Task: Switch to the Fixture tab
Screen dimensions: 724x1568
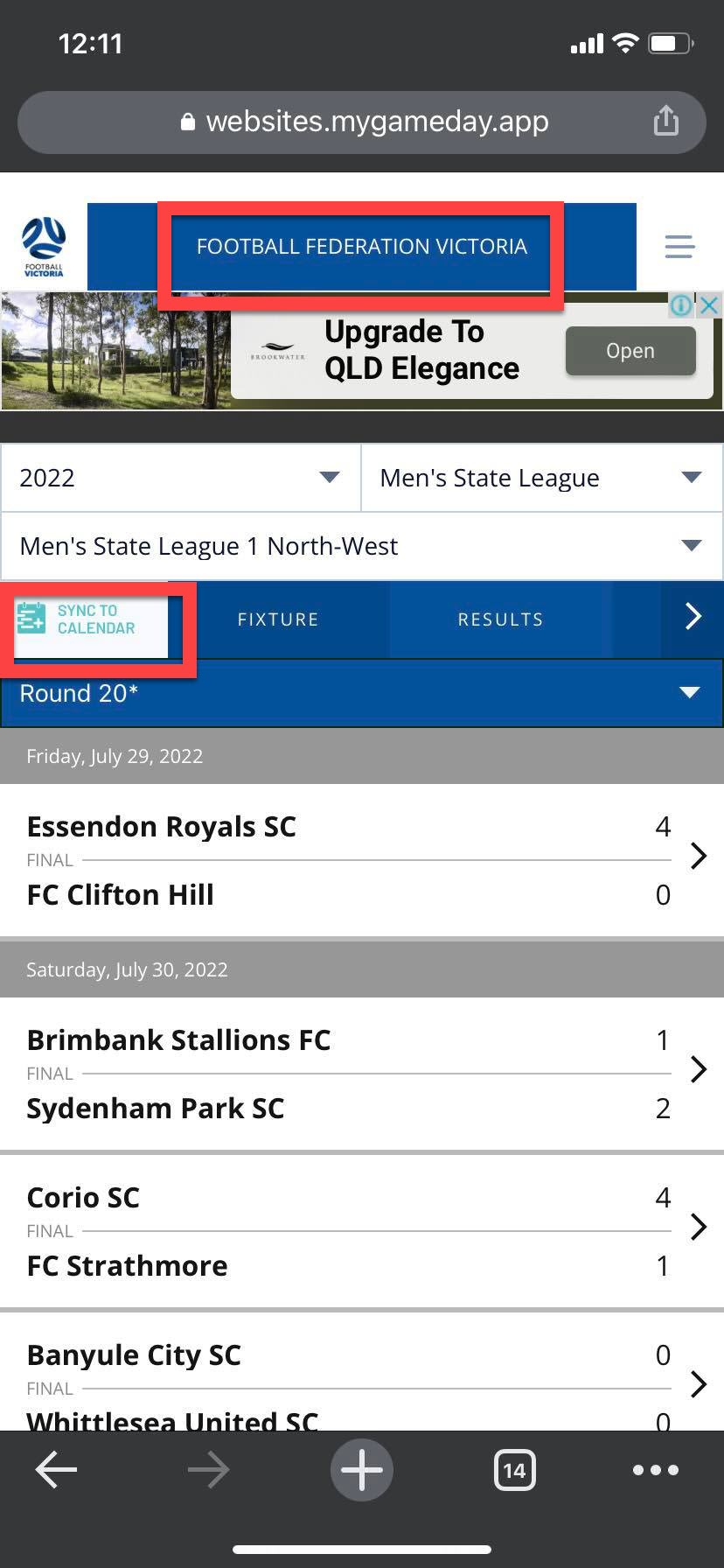Action: 278,619
